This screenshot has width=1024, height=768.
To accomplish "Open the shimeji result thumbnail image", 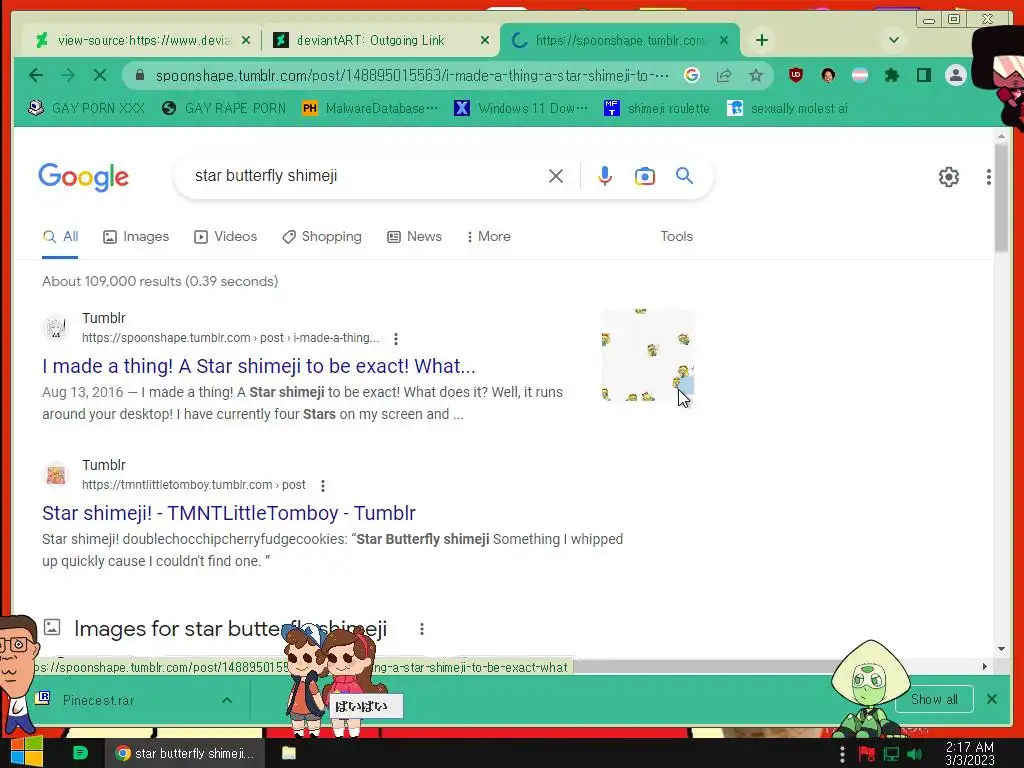I will (647, 355).
